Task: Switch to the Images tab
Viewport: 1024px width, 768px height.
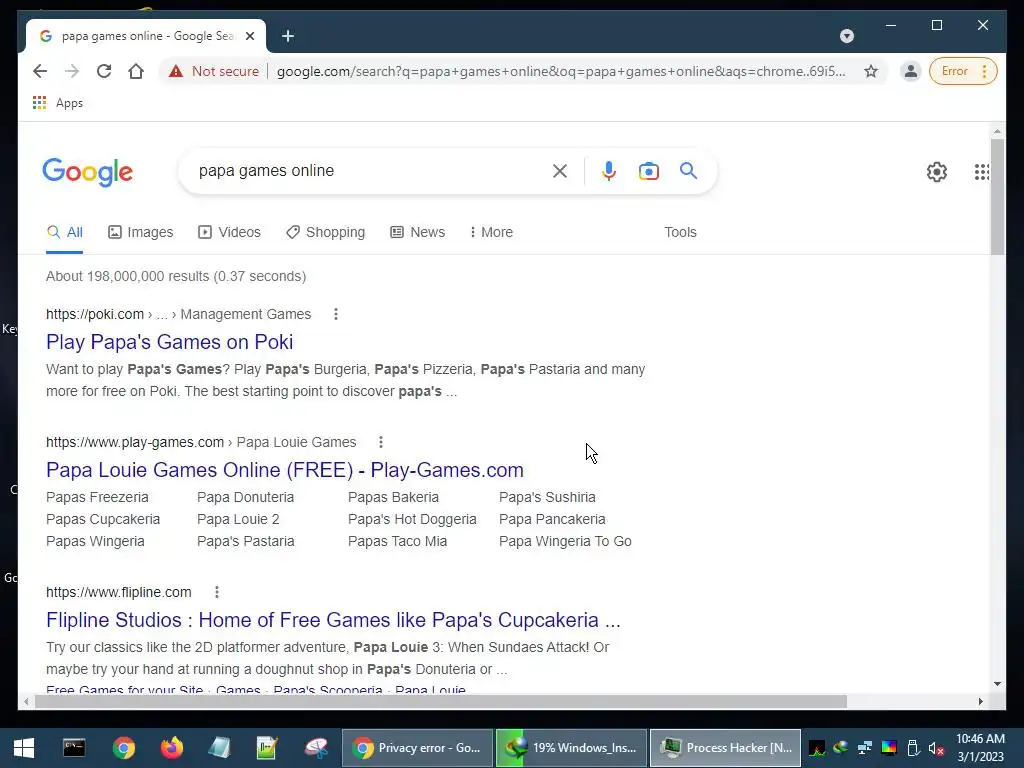Action: click(x=140, y=232)
